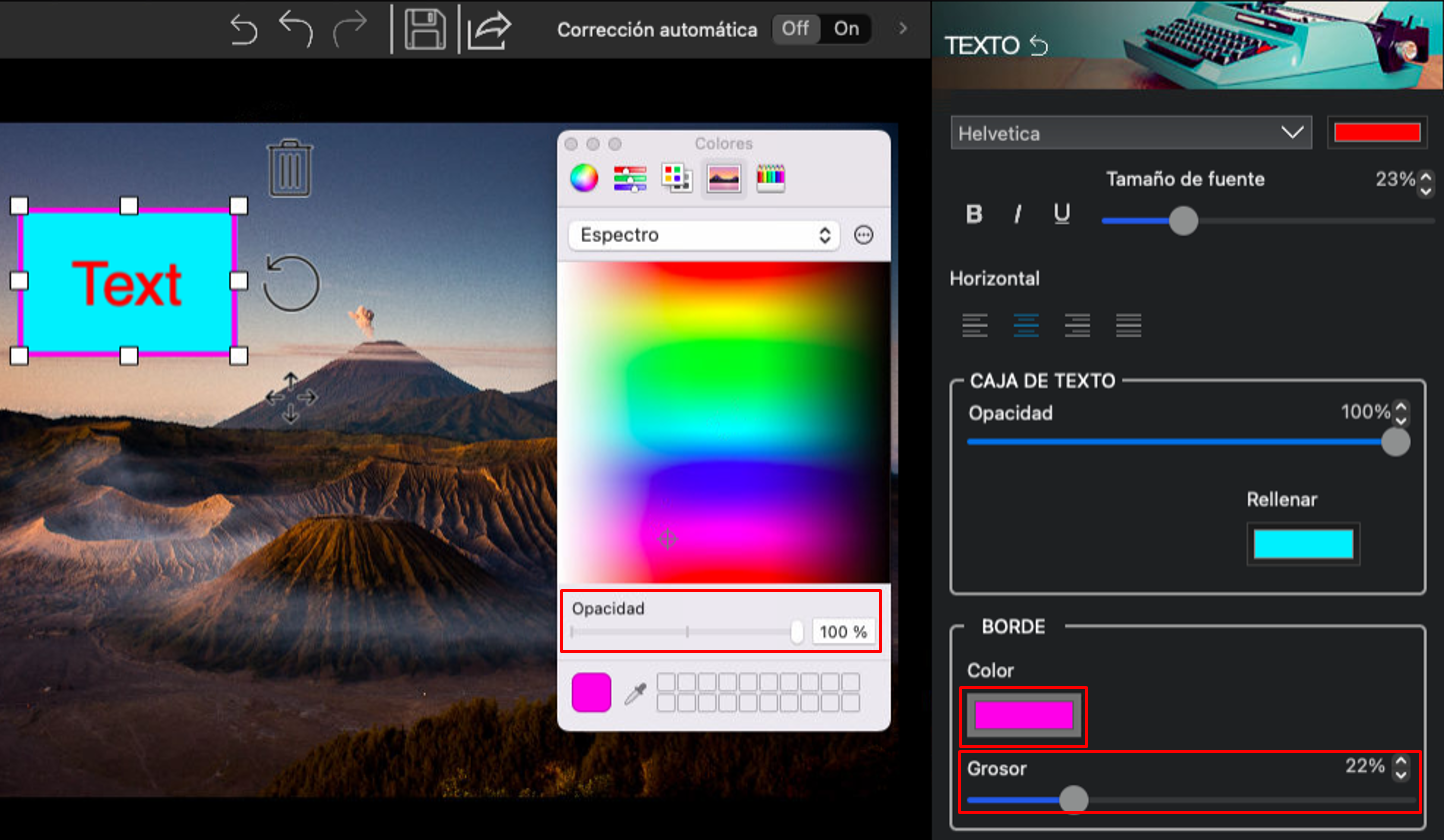Image resolution: width=1444 pixels, height=840 pixels.
Task: Open the magenta border Color swatch
Action: tap(1024, 715)
